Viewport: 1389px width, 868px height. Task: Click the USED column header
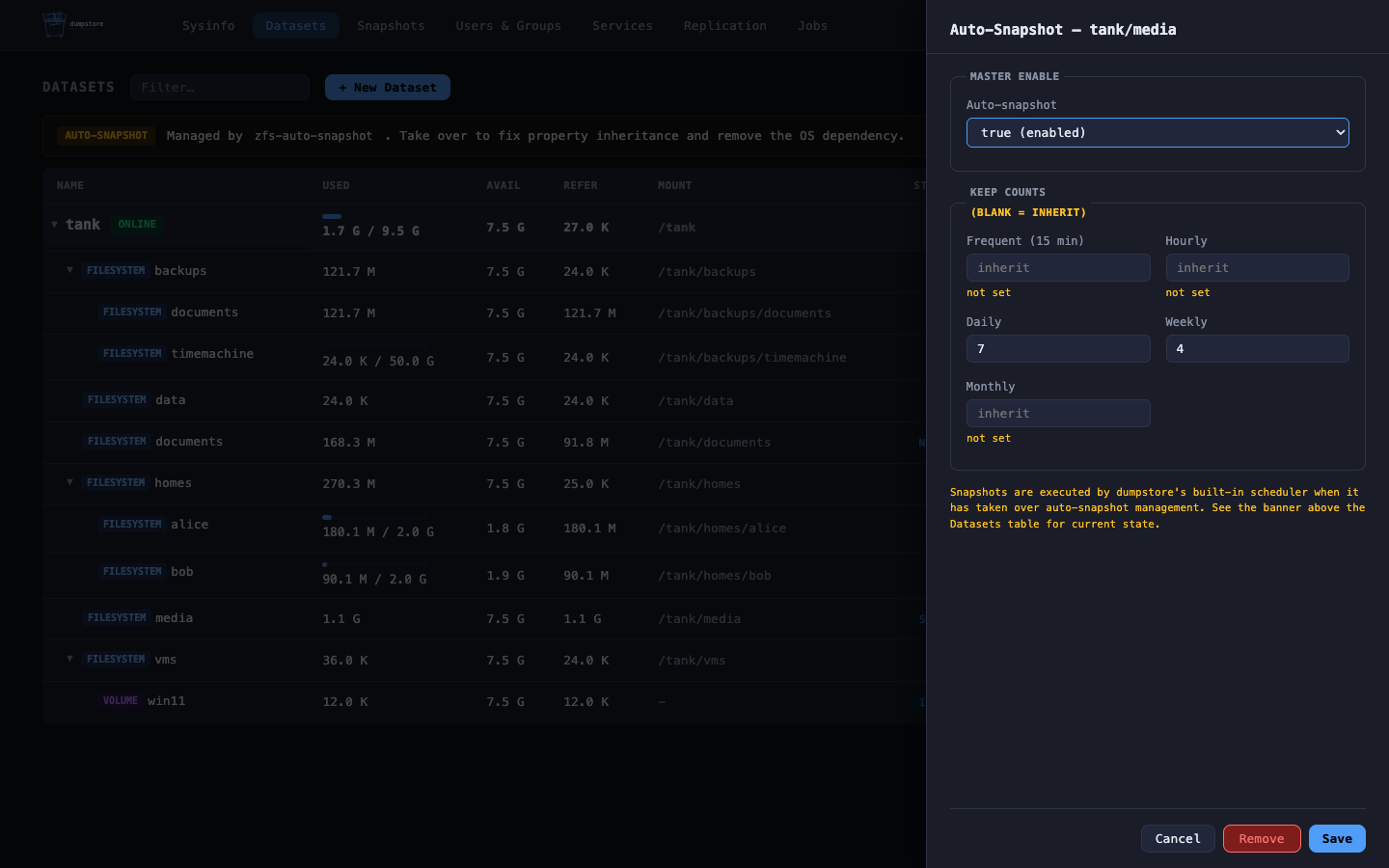click(336, 185)
